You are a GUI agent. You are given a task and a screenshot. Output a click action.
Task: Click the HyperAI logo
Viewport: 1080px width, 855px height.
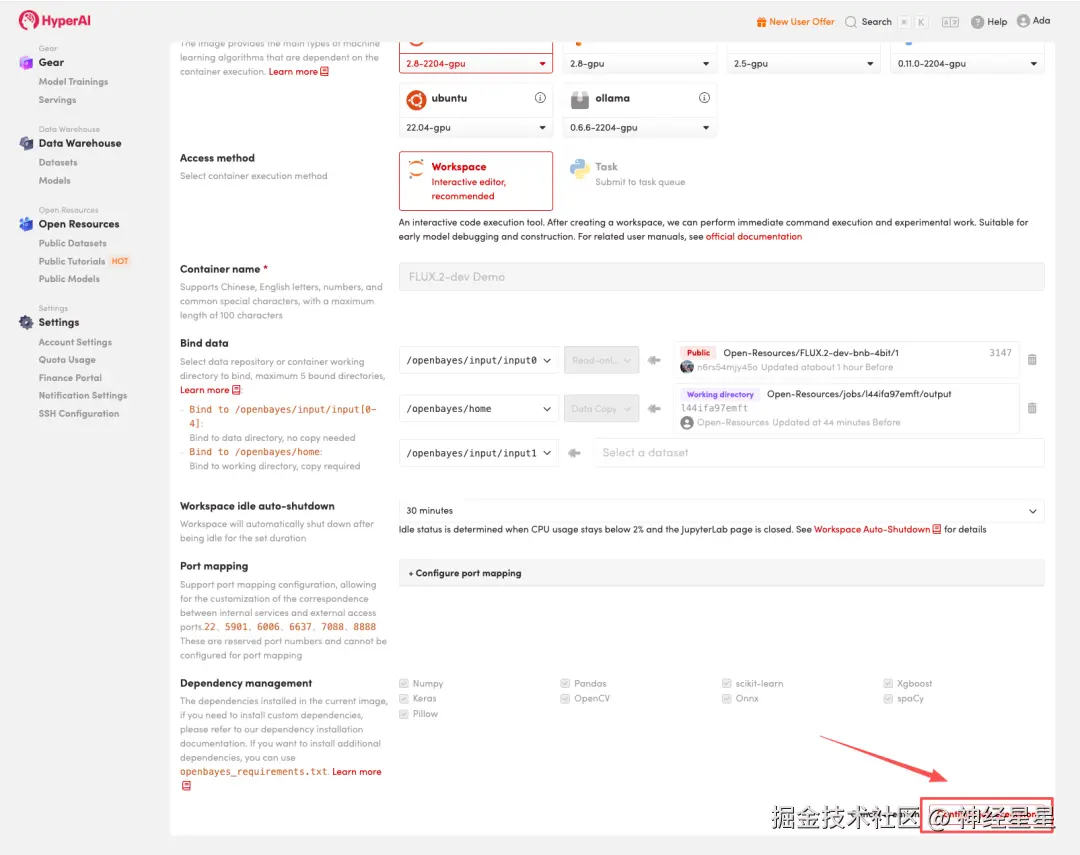[54, 20]
